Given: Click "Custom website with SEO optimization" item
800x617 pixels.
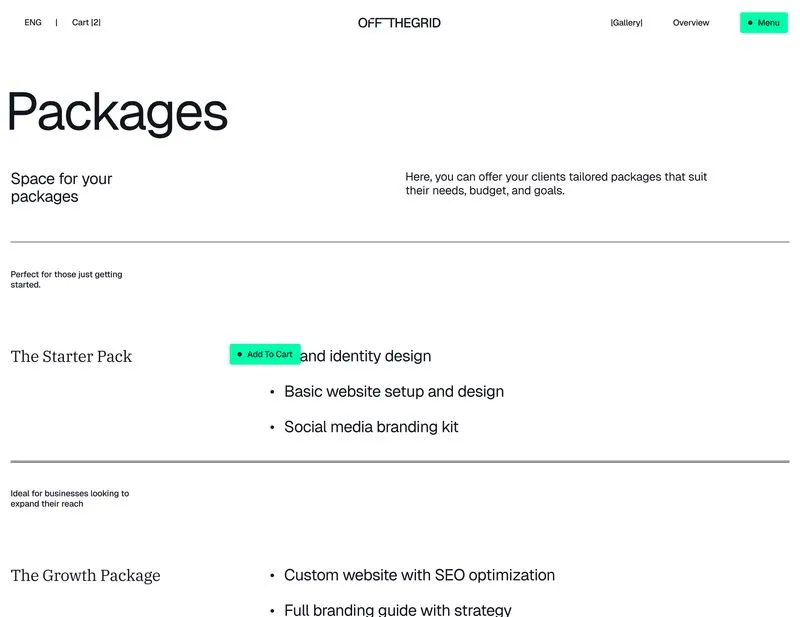Looking at the screenshot, I should 419,575.
